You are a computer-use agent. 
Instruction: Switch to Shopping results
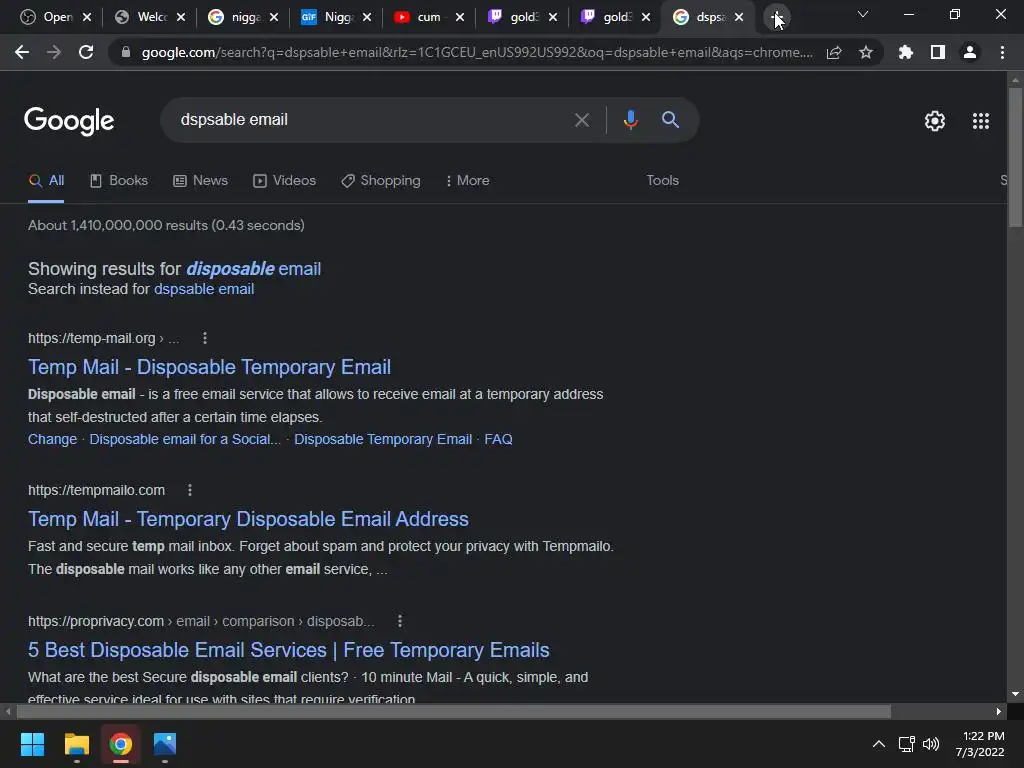pos(381,181)
